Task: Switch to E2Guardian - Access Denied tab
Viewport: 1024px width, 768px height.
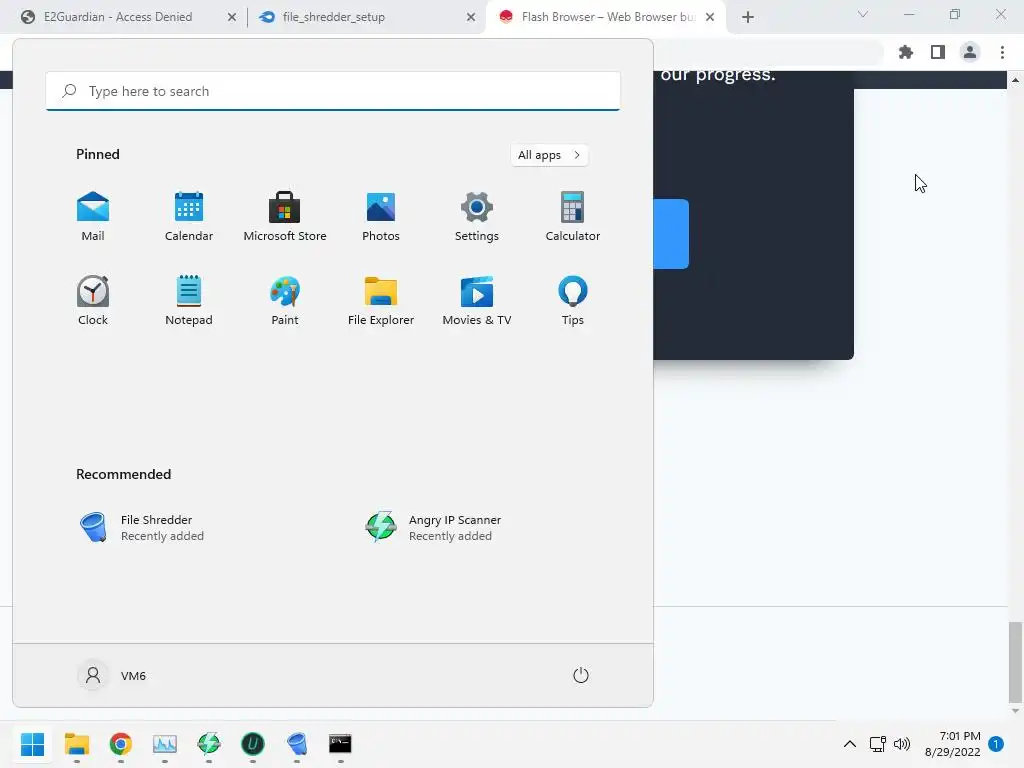Action: tap(118, 17)
